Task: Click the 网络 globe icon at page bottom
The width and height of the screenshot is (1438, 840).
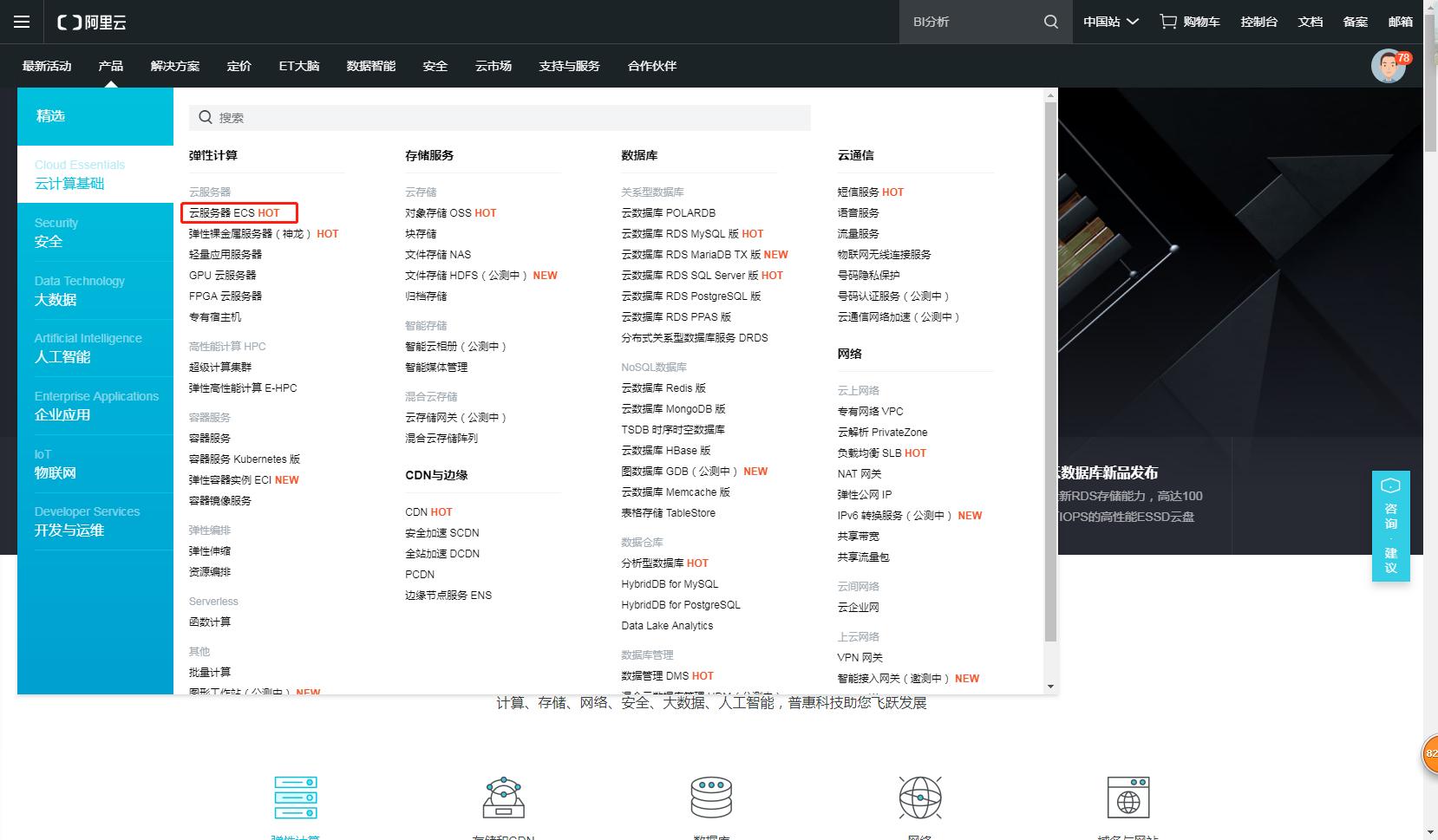Action: [x=920, y=798]
